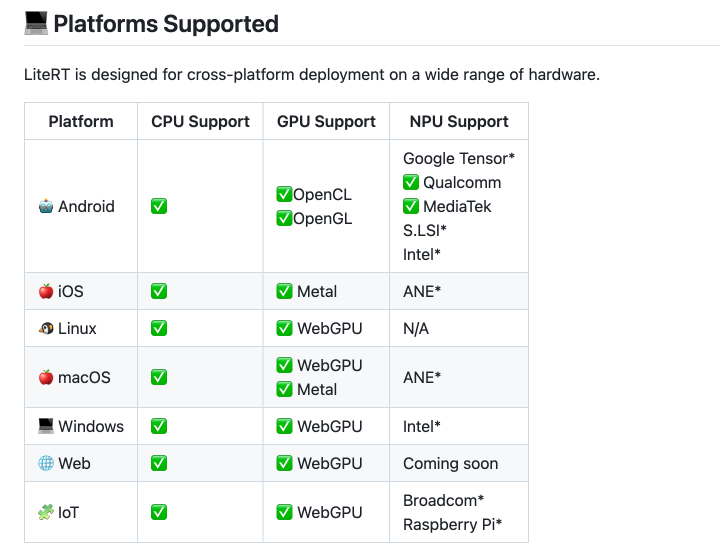Click the Platforms Supported heading text
This screenshot has width=720, height=558.
(166, 24)
